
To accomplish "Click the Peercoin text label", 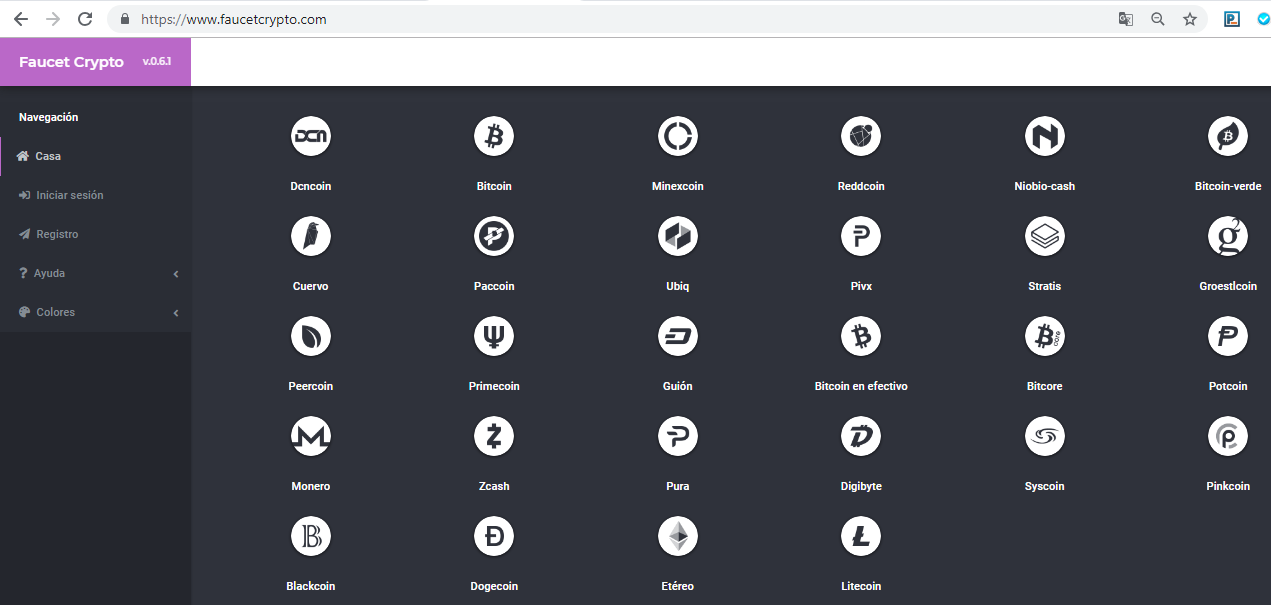I will coord(311,386).
